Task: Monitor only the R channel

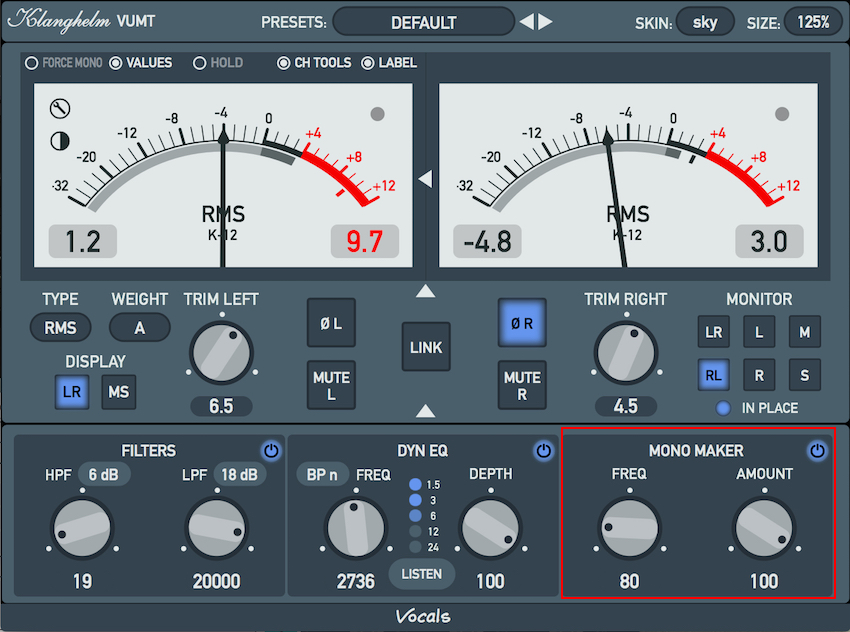Action: (759, 375)
